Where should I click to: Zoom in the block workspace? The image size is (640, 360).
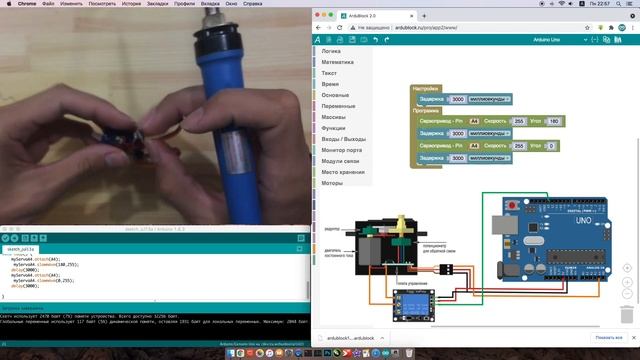[627, 282]
